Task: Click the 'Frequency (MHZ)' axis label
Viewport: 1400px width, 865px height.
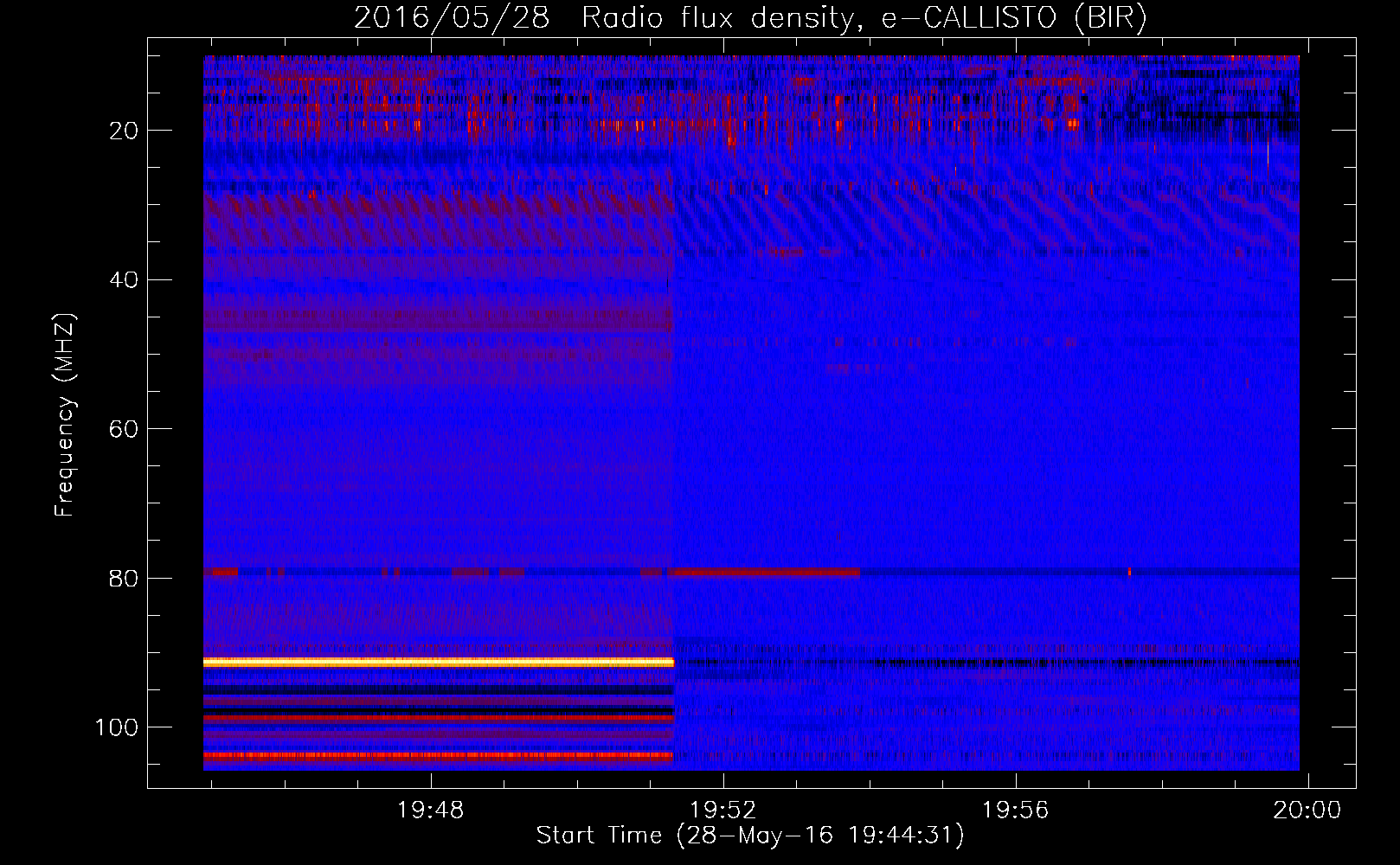Action: tap(65, 415)
